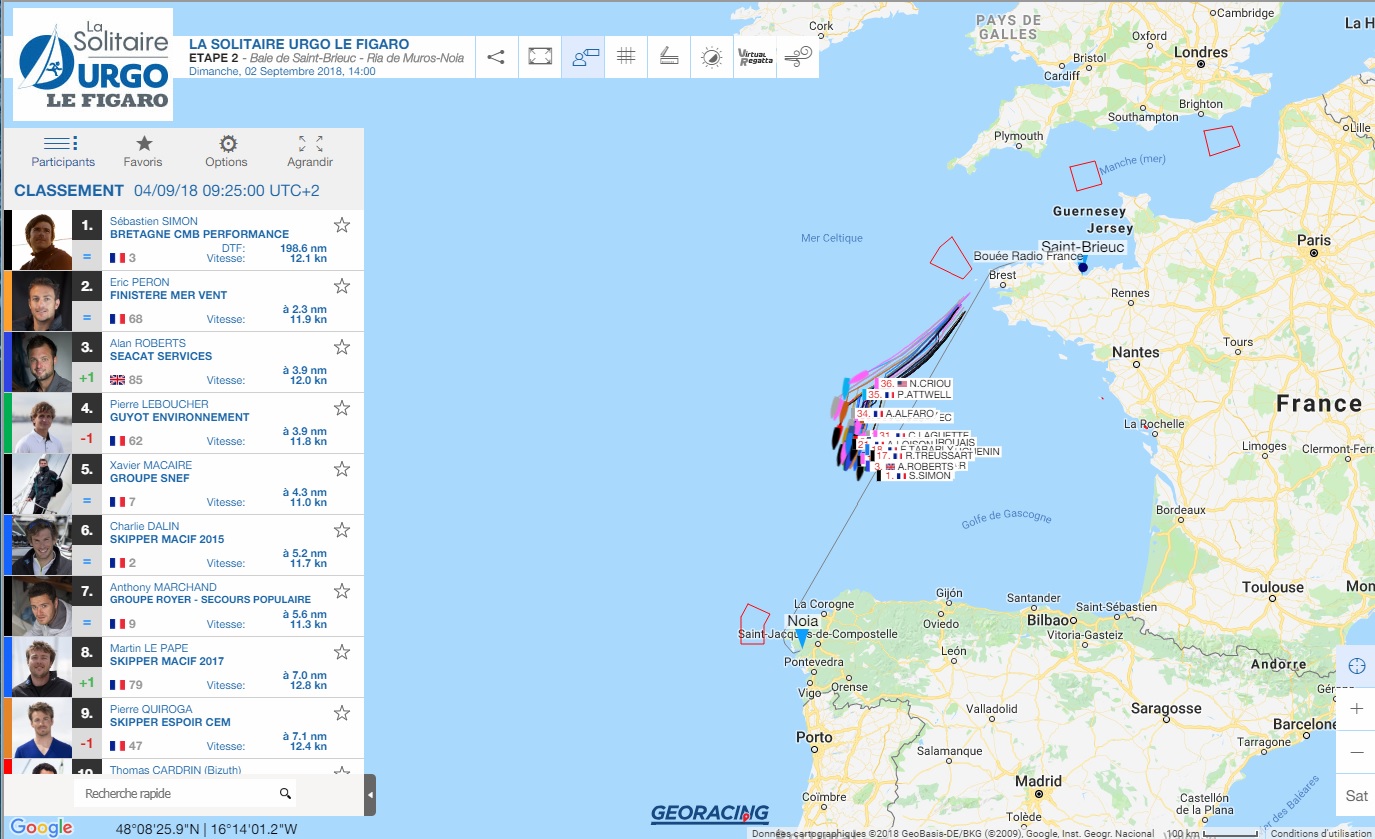Image resolution: width=1375 pixels, height=839 pixels.
Task: Expand the panel with Agrandir
Action: 310,152
